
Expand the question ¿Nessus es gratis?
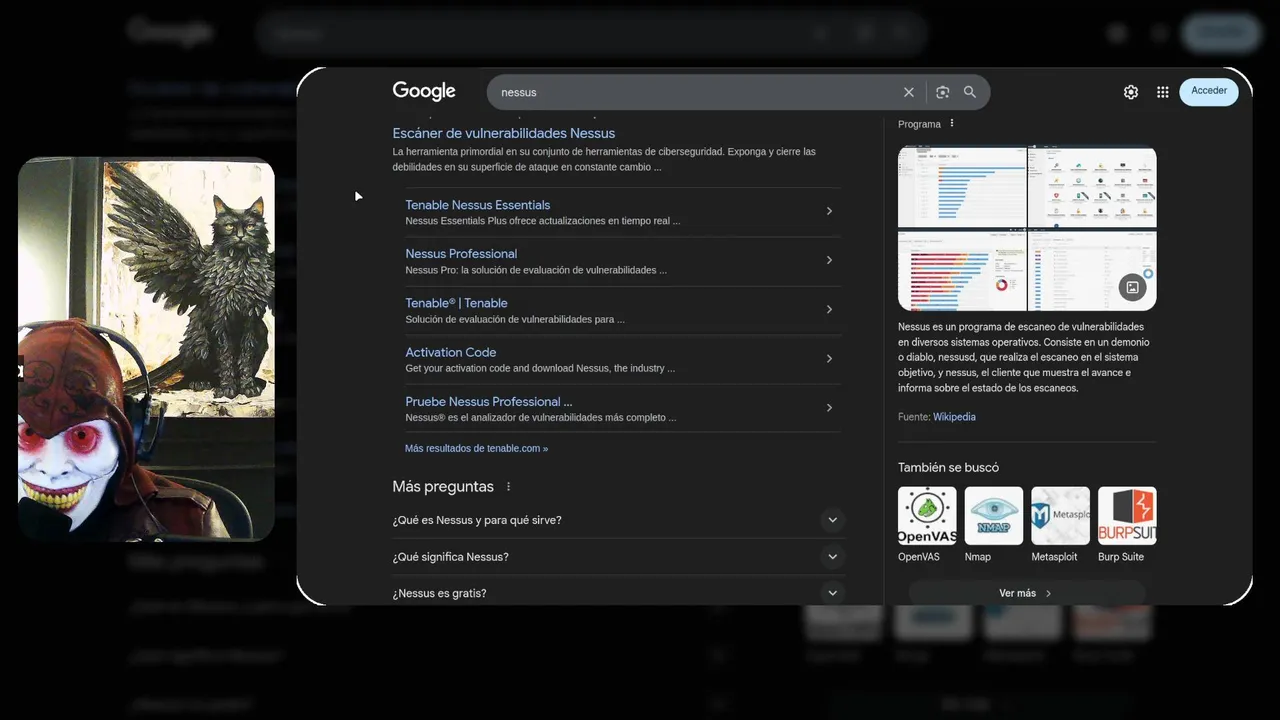(618, 593)
